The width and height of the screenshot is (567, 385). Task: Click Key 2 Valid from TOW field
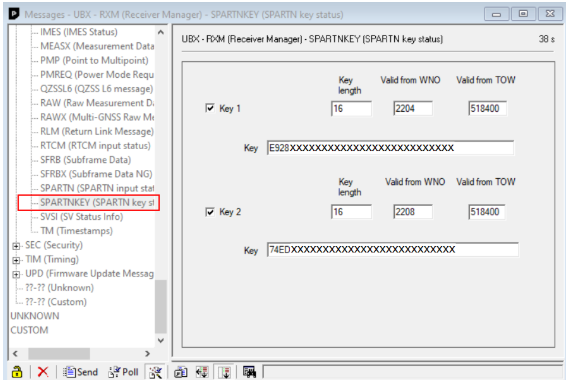[487, 212]
